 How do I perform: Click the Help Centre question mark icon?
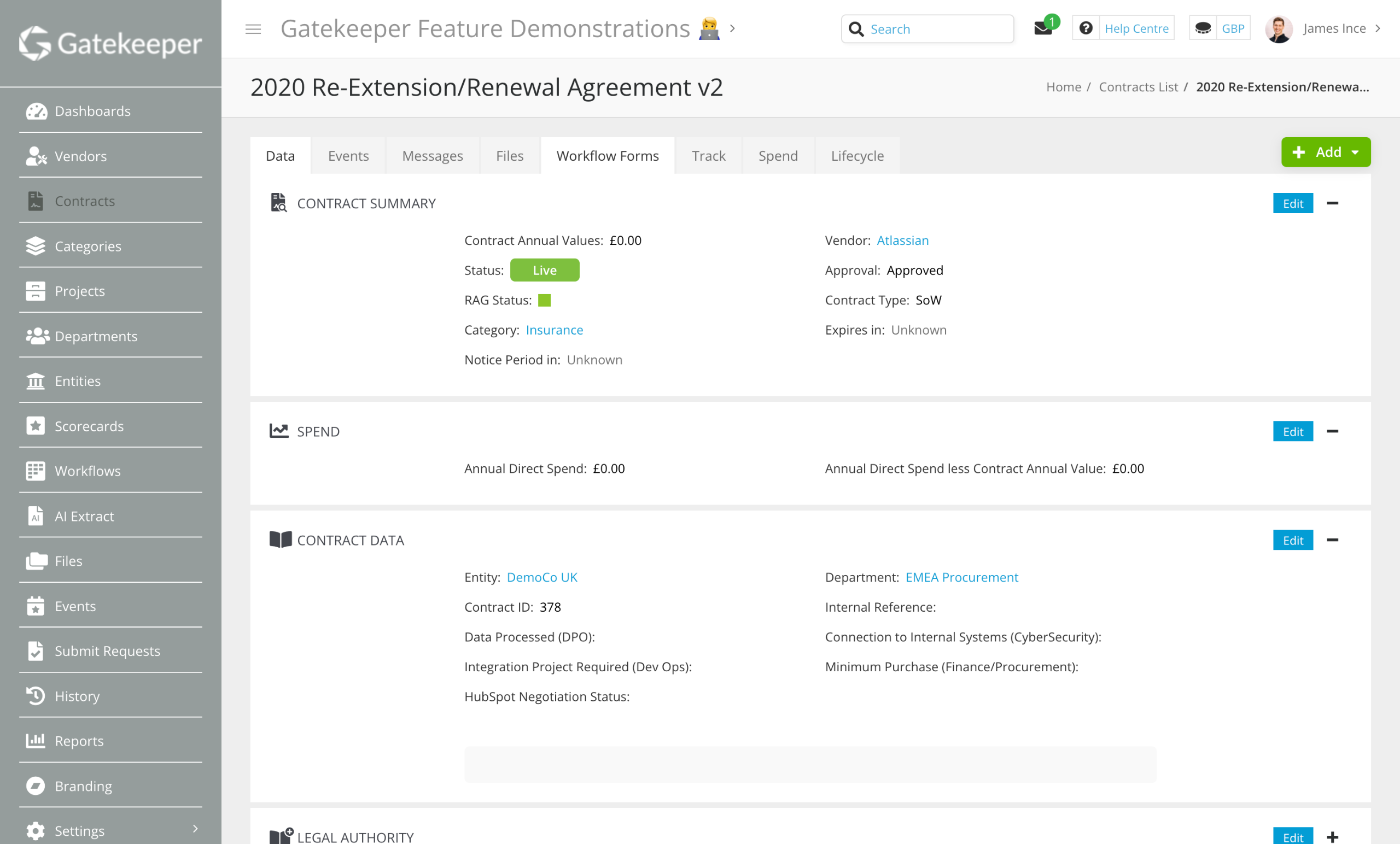1085,28
